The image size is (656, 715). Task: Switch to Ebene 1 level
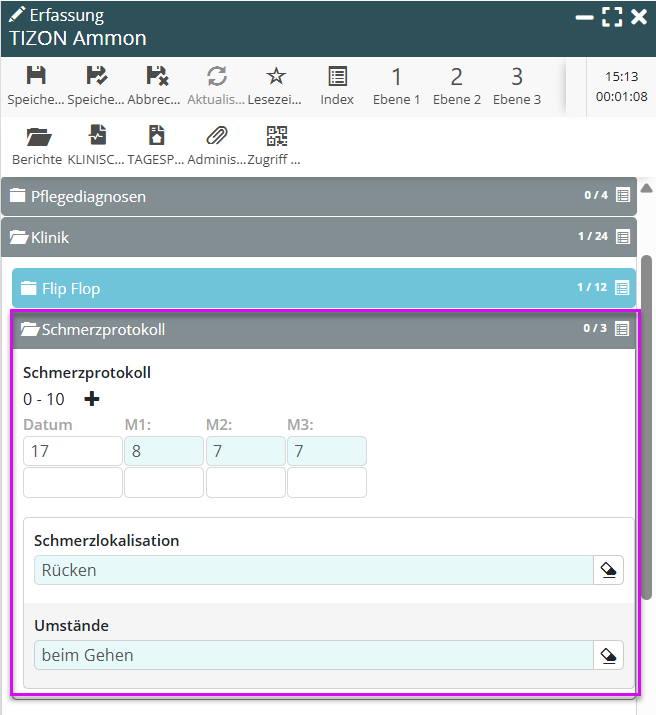pyautogui.click(x=396, y=85)
